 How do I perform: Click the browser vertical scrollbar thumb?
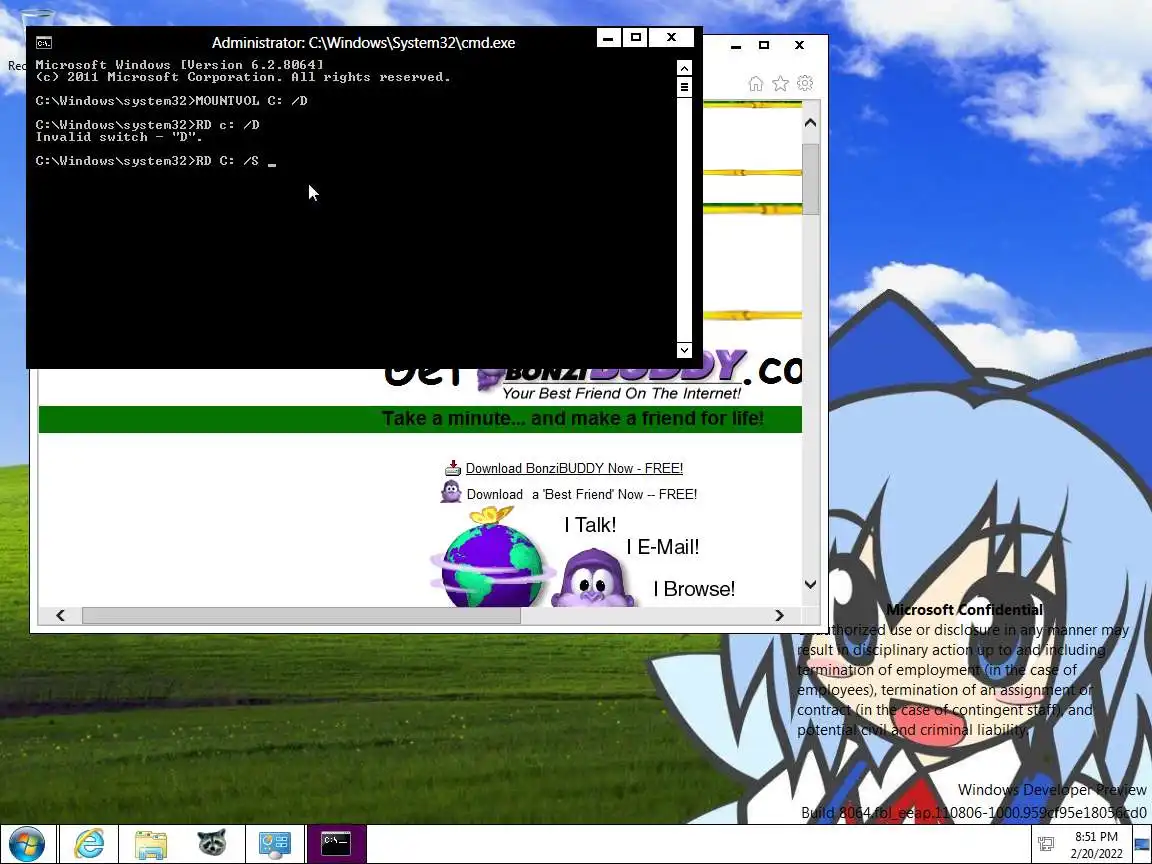(810, 179)
